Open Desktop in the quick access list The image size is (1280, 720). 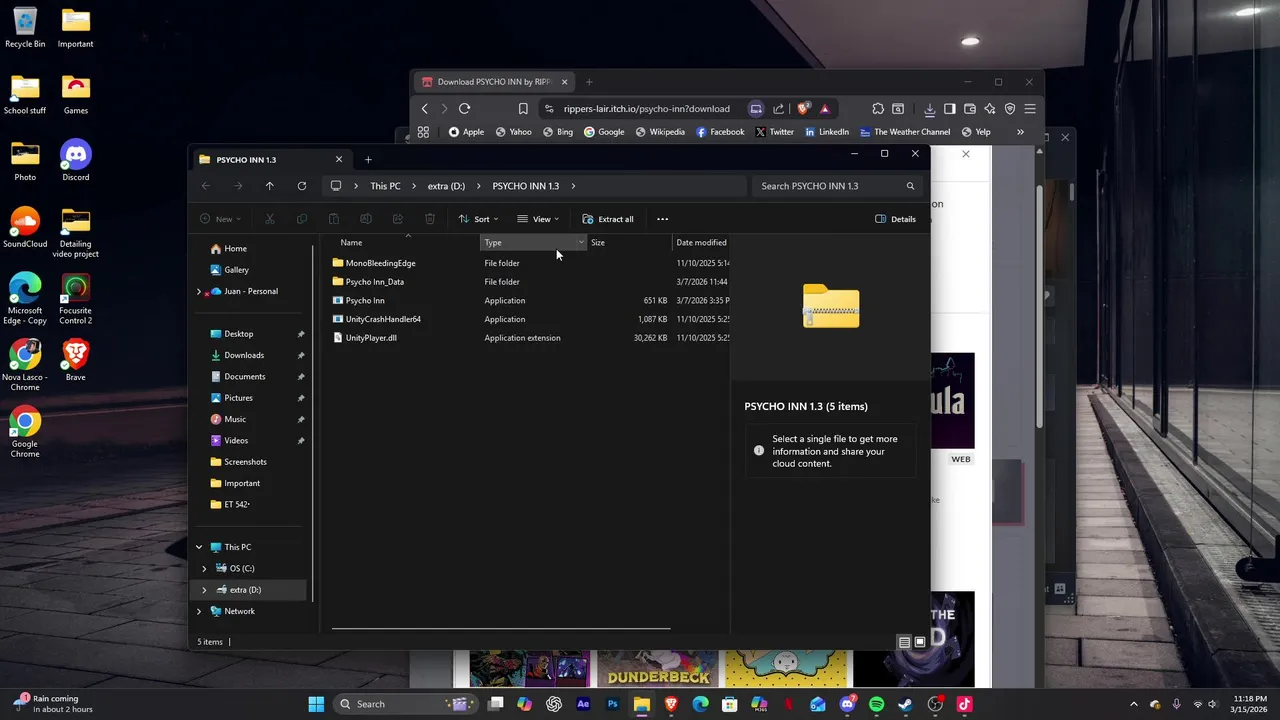click(x=238, y=334)
